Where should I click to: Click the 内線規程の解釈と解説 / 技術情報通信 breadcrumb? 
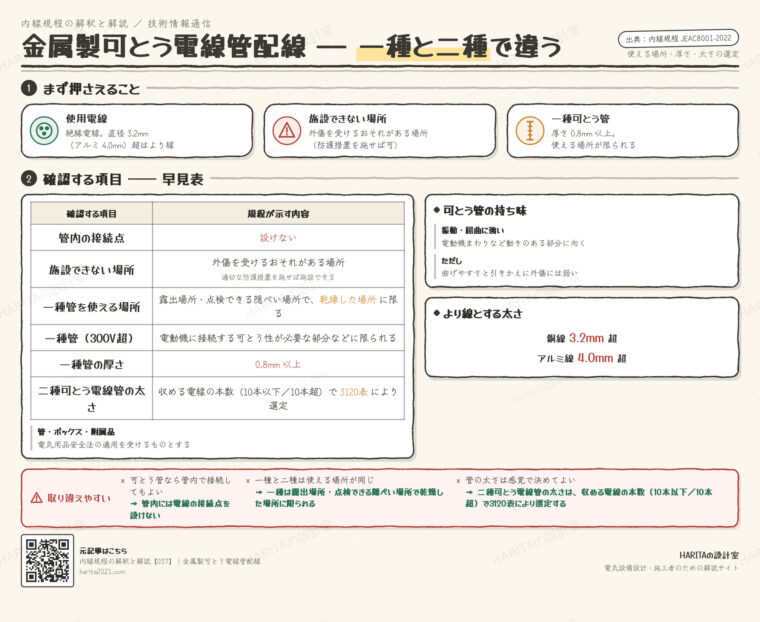point(116,23)
